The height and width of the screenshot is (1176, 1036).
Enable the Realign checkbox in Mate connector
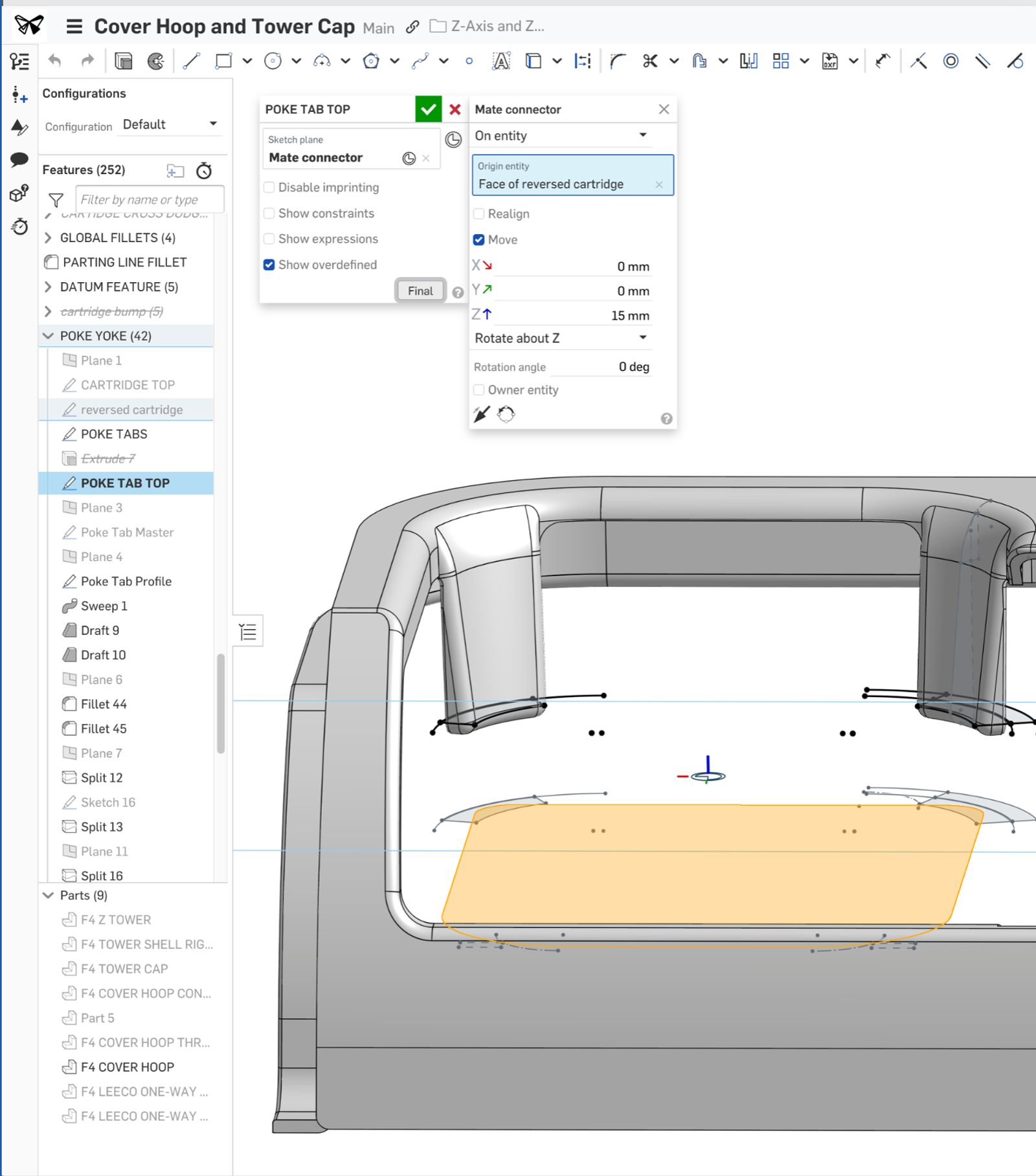click(479, 214)
